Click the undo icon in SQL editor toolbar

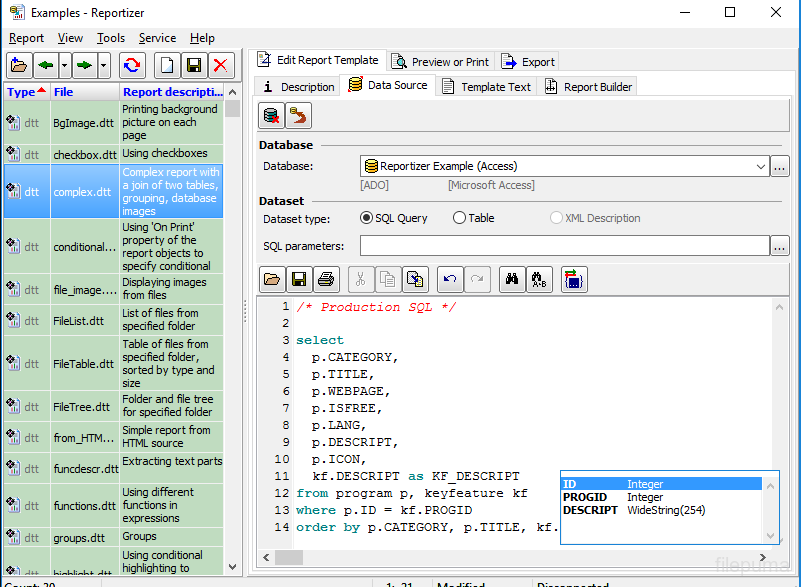coord(451,279)
